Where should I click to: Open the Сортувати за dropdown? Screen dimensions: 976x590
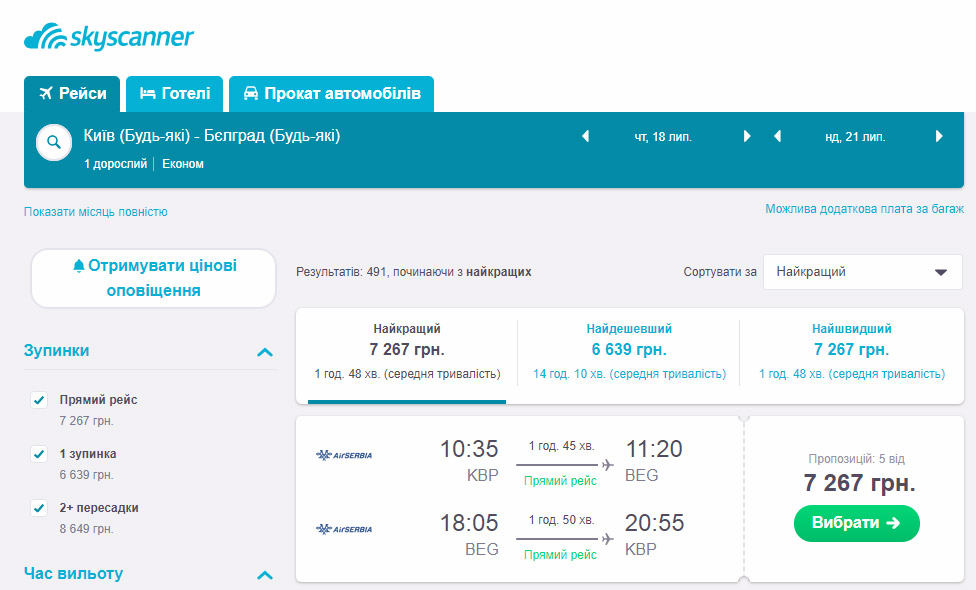pos(863,272)
